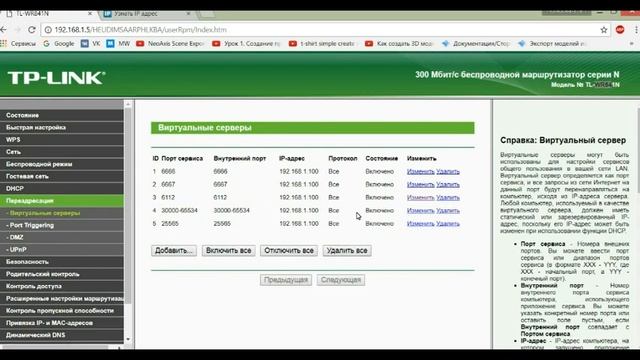Viewport: 640px width, 360px height.
Task: Open the NeoAxis Scene Export bookmark
Action: coord(170,43)
